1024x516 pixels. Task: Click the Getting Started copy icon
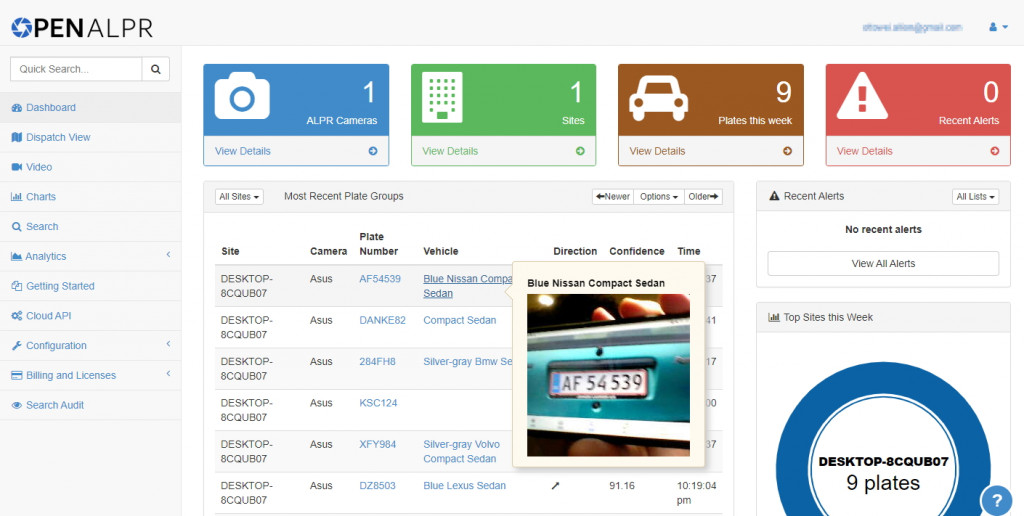[x=17, y=286]
